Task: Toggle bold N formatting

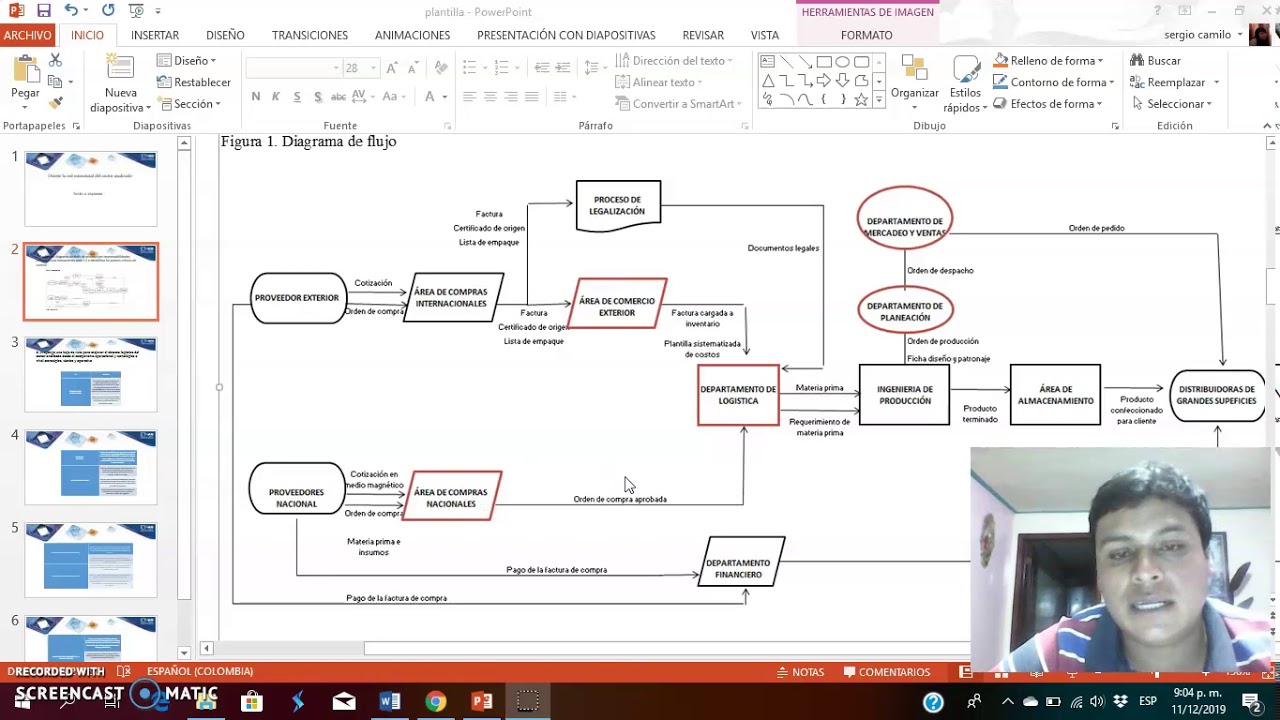Action: [256, 97]
